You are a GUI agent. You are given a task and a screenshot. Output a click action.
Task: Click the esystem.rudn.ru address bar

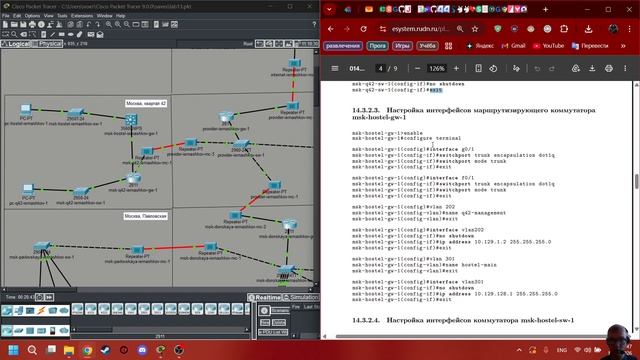(420, 29)
